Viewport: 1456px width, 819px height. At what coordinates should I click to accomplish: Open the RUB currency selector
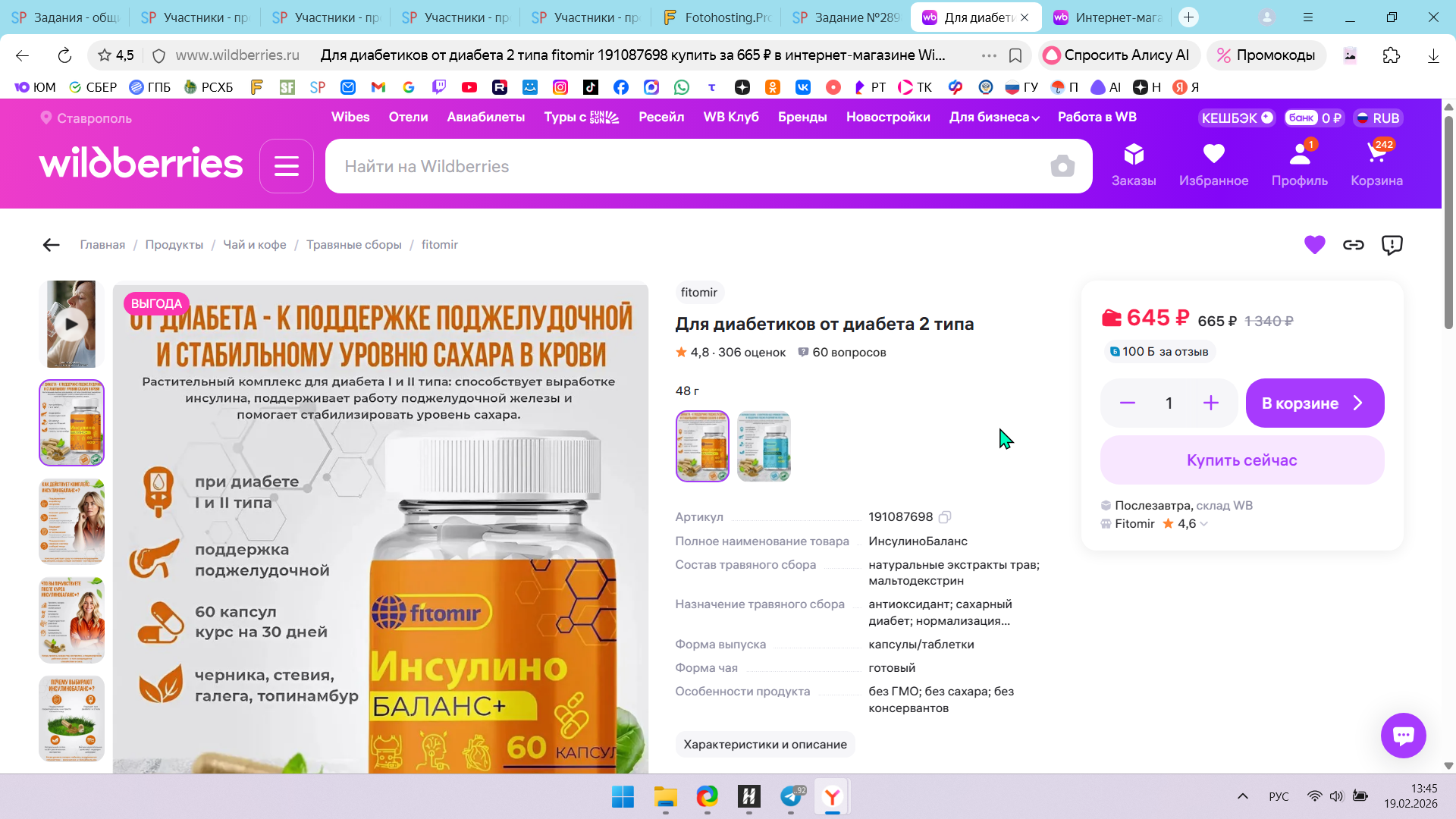click(1379, 118)
